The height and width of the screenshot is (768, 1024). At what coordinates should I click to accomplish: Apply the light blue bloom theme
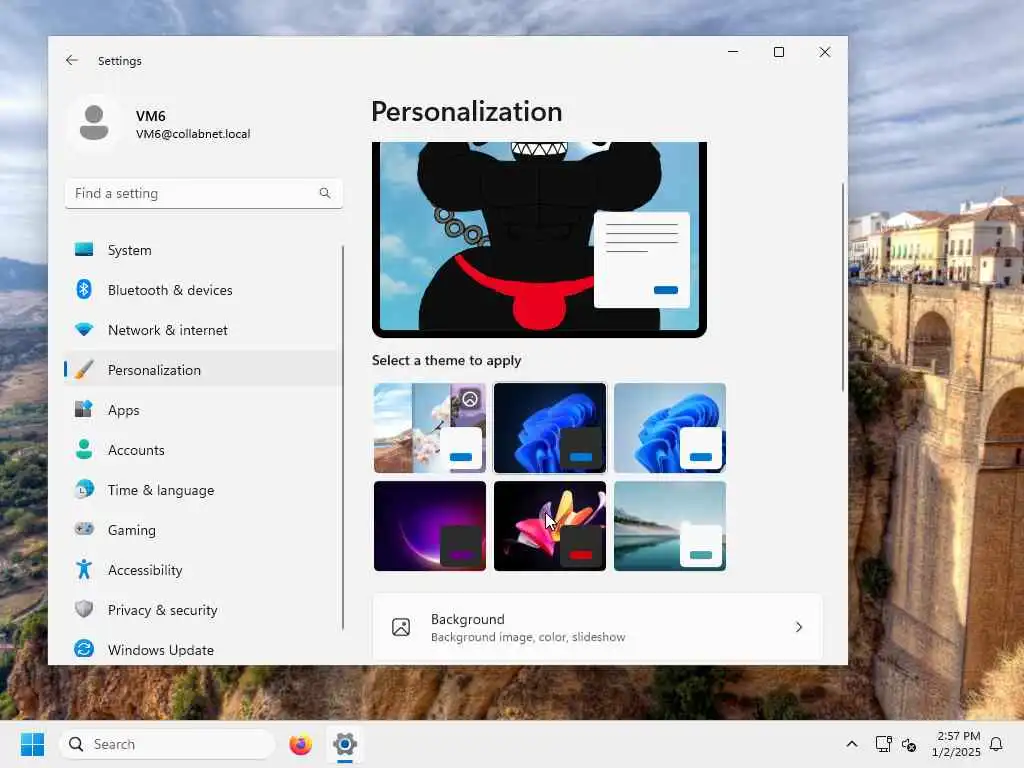pyautogui.click(x=670, y=428)
